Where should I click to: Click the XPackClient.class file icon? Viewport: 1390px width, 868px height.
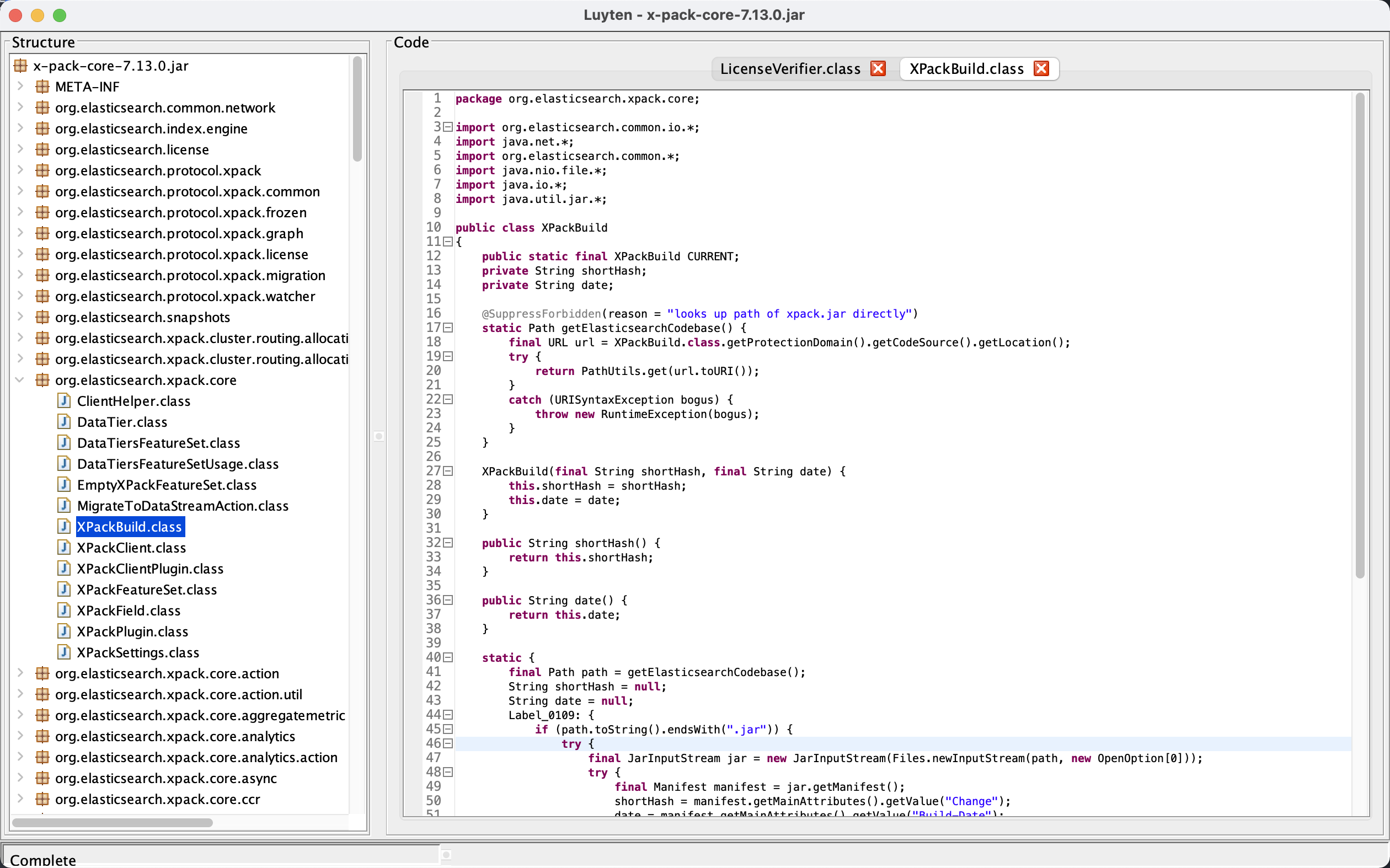pyautogui.click(x=65, y=548)
